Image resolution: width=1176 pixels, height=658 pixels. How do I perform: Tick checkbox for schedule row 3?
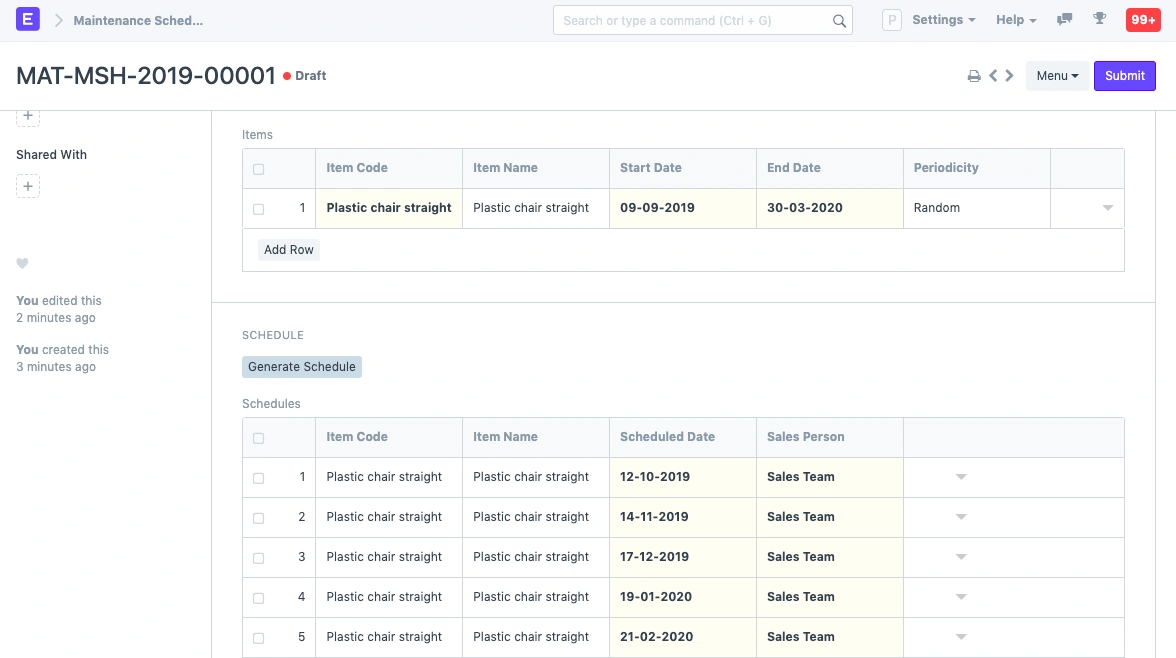[x=259, y=558]
